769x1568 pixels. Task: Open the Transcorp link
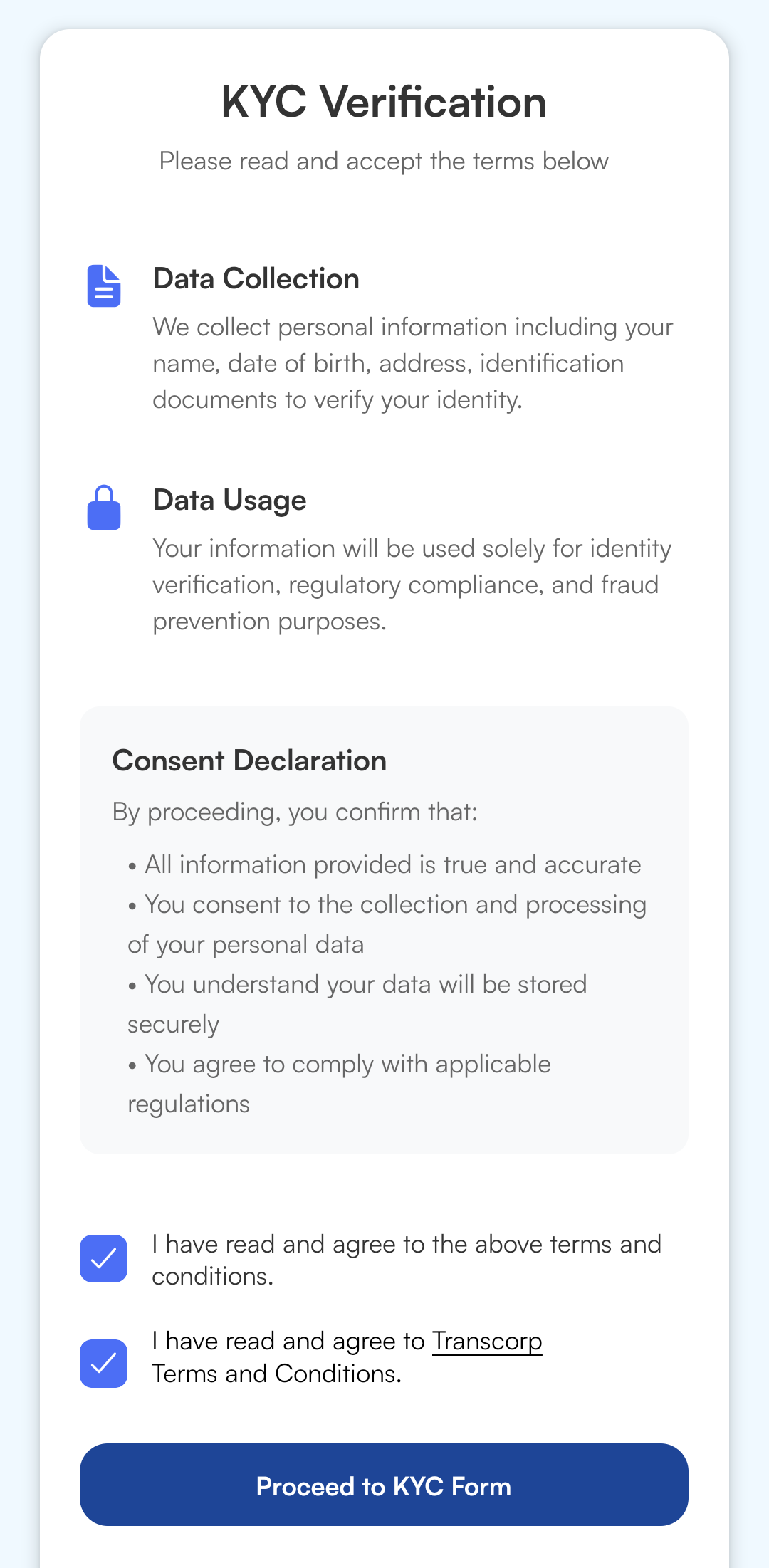[x=487, y=1341]
